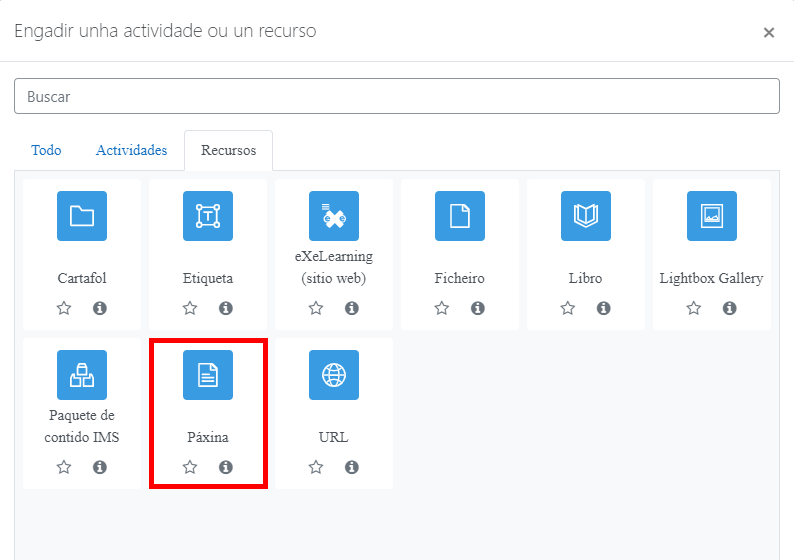This screenshot has height=560, width=794.
Task: Add a Páxina resource via its icon
Action: tap(208, 375)
